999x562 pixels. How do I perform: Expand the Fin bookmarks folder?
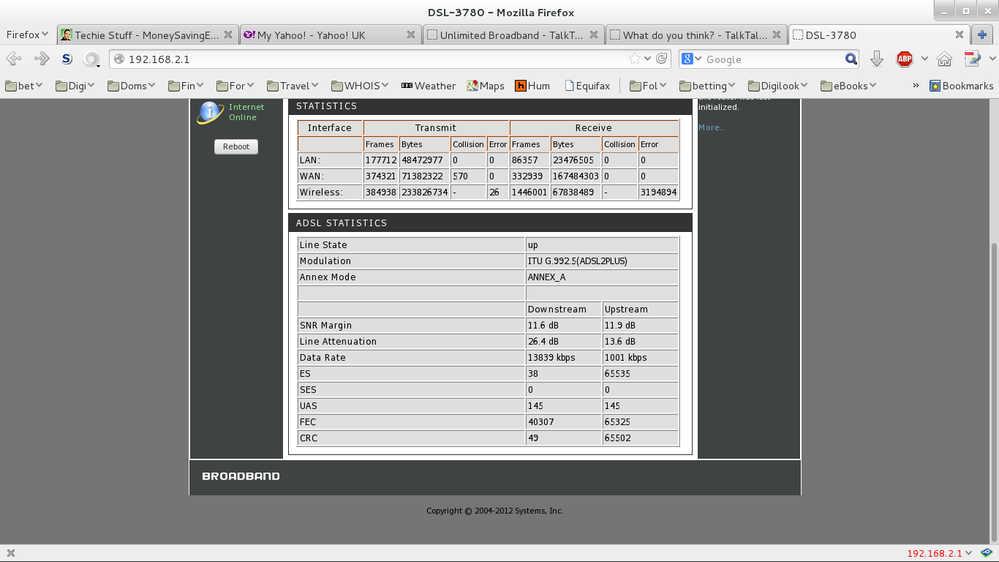point(186,85)
